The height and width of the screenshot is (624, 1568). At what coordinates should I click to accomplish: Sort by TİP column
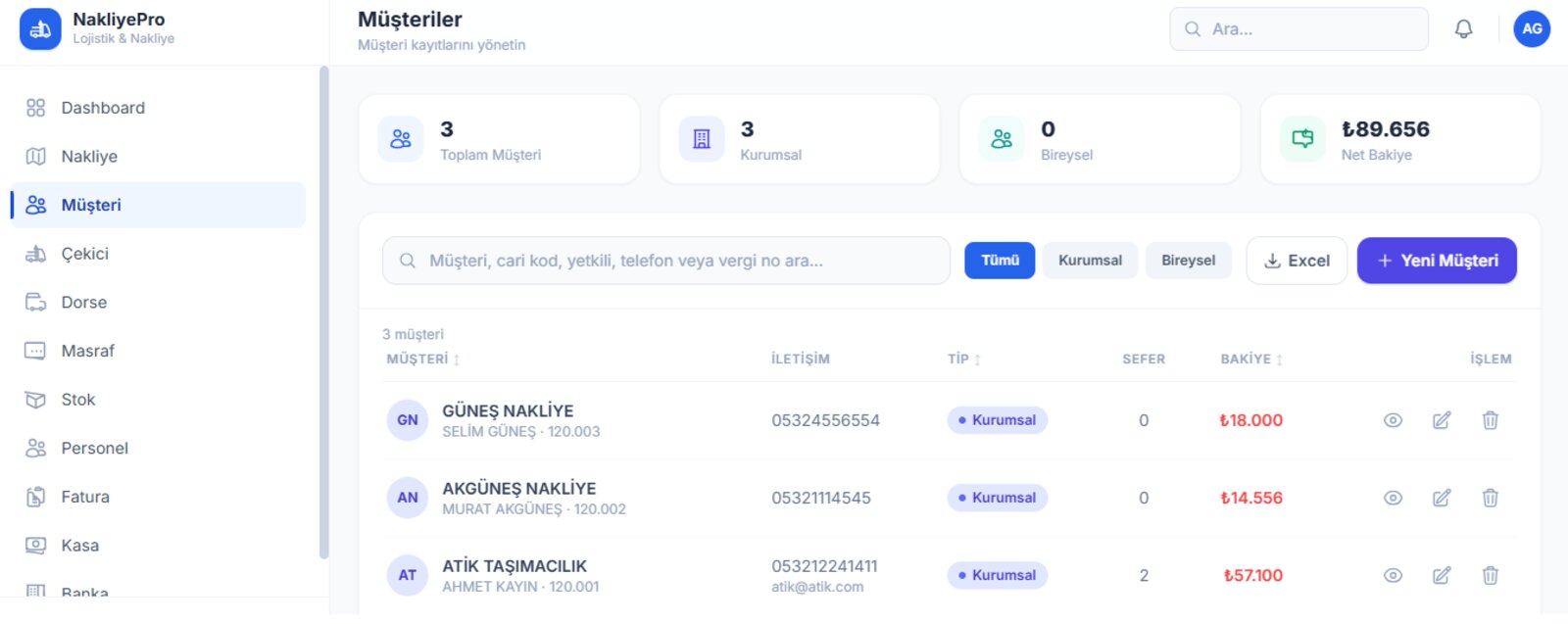point(964,360)
